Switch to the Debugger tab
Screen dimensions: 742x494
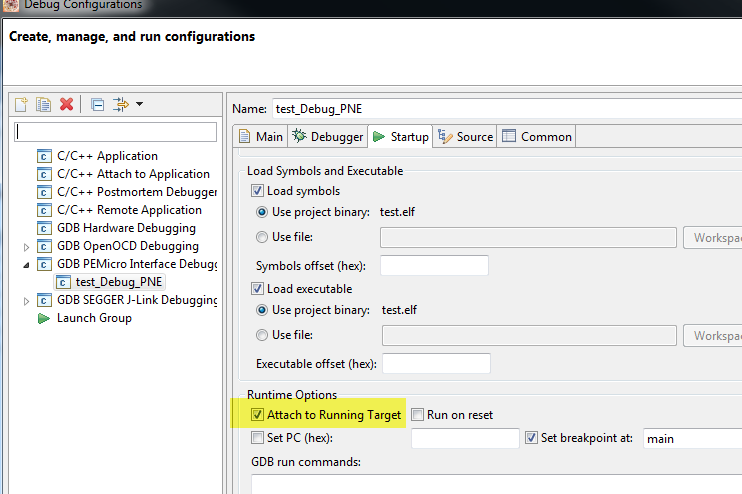click(x=328, y=137)
